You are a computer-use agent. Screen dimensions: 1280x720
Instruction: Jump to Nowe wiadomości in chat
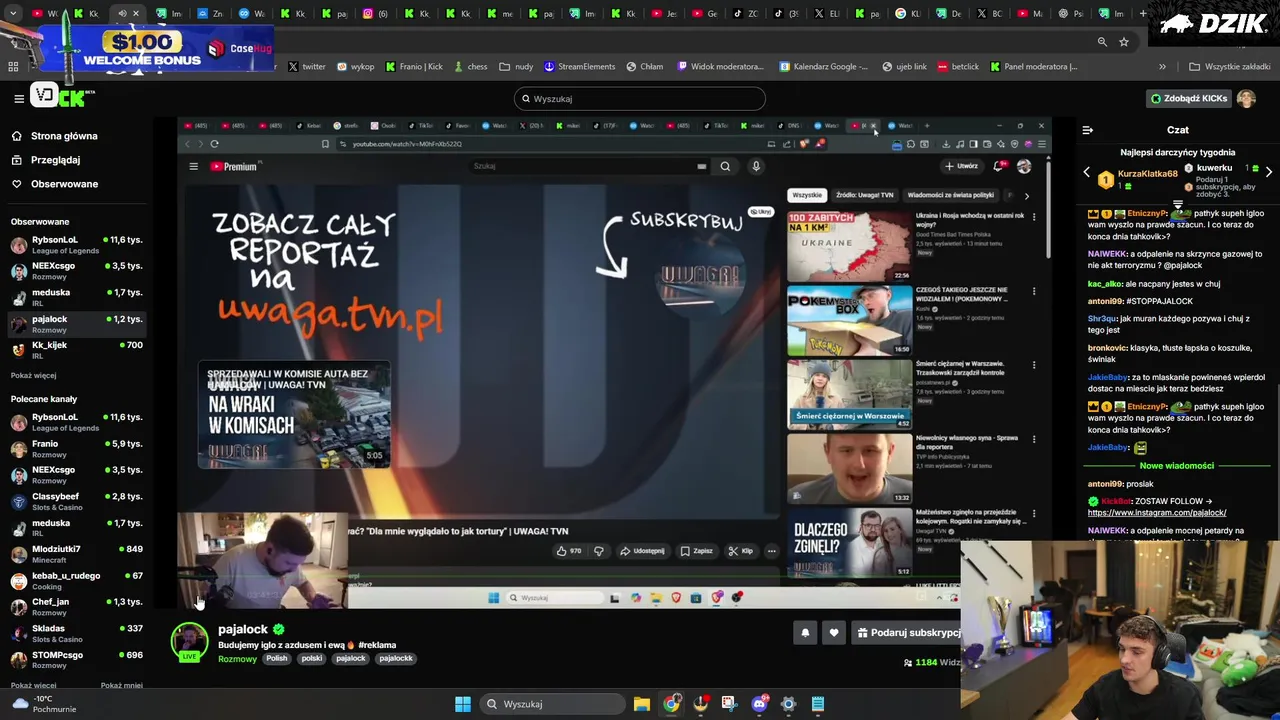[x=1177, y=466]
